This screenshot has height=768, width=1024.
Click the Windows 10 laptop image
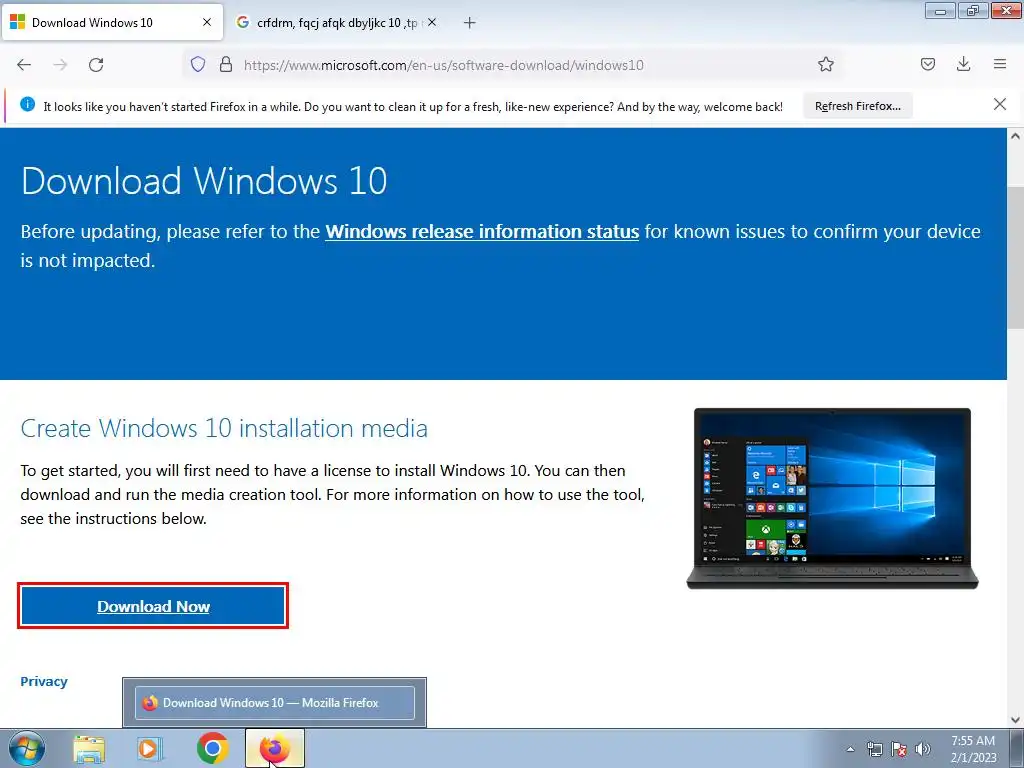pyautogui.click(x=832, y=498)
